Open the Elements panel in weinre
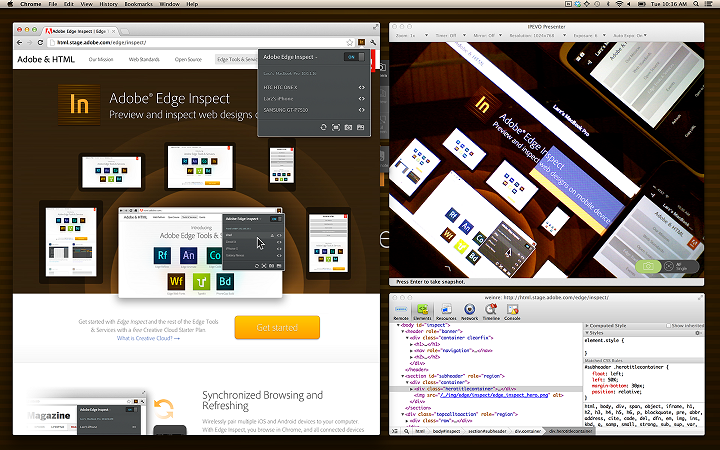This screenshot has height=450, width=720. [422, 312]
